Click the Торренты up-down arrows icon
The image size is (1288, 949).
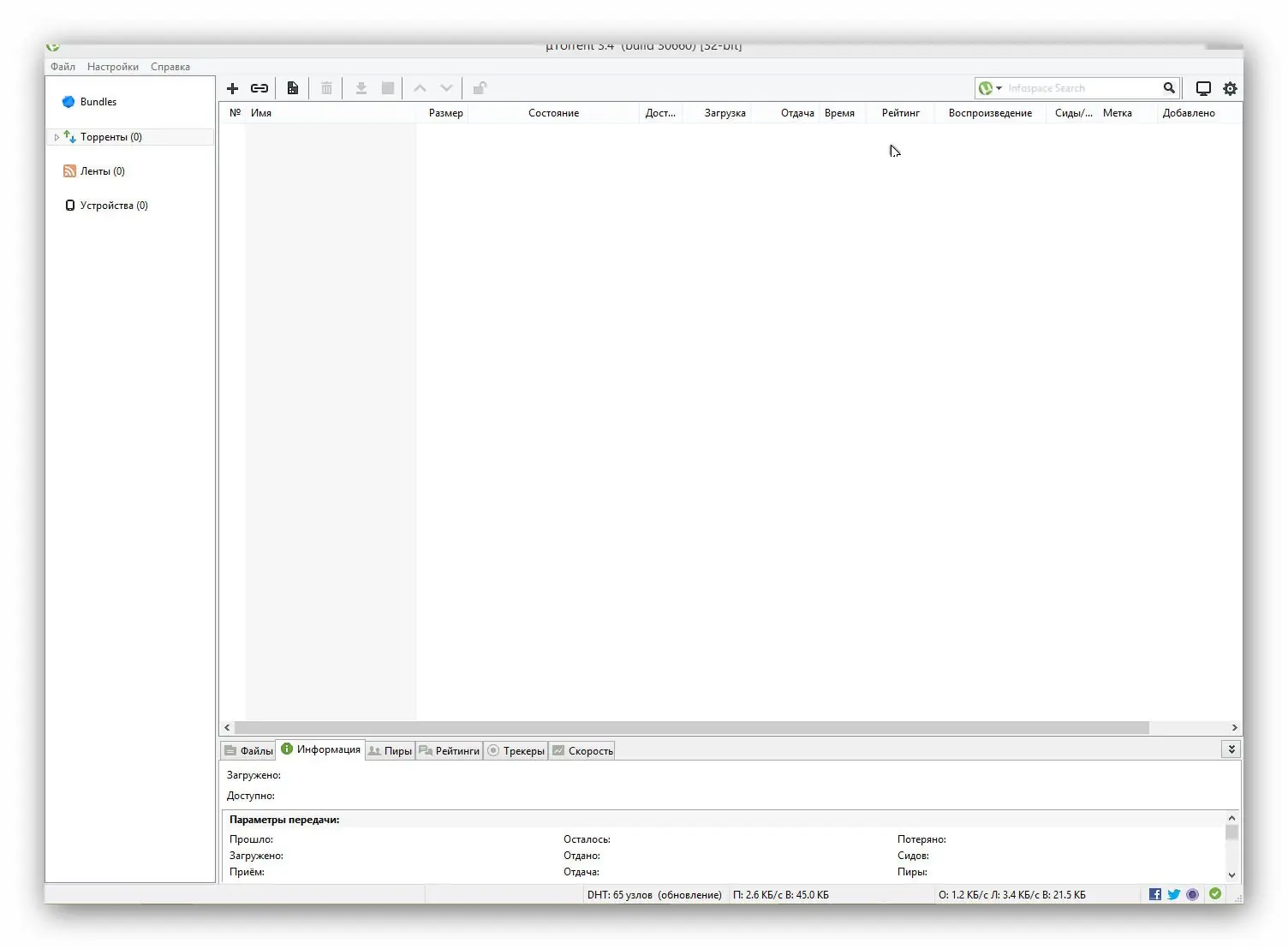click(70, 137)
